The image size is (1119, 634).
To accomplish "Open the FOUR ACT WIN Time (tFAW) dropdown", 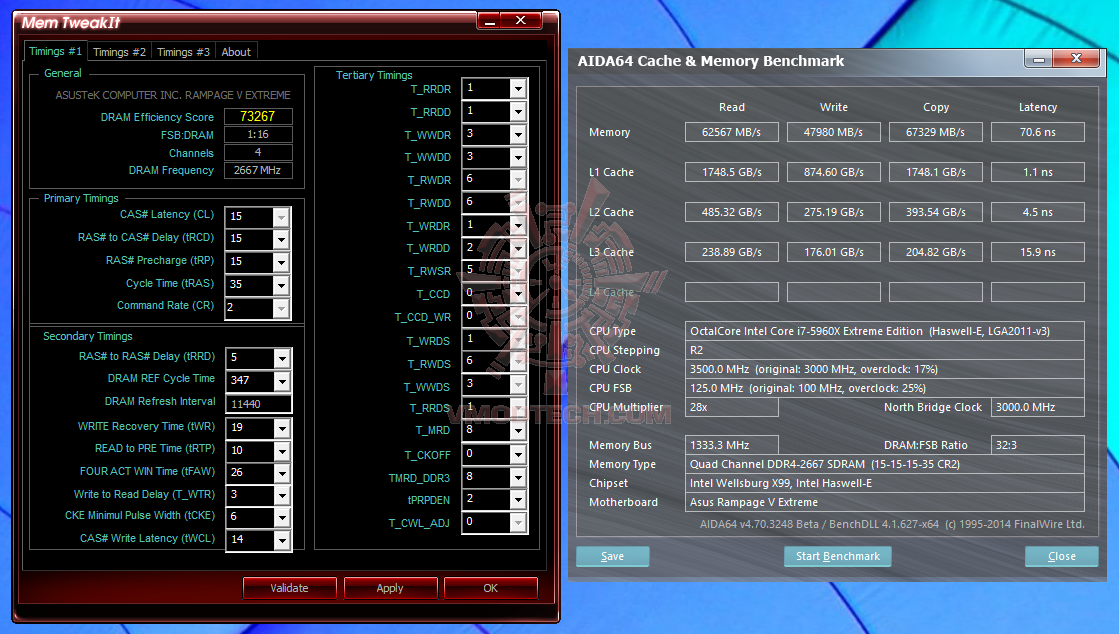I will 282,473.
